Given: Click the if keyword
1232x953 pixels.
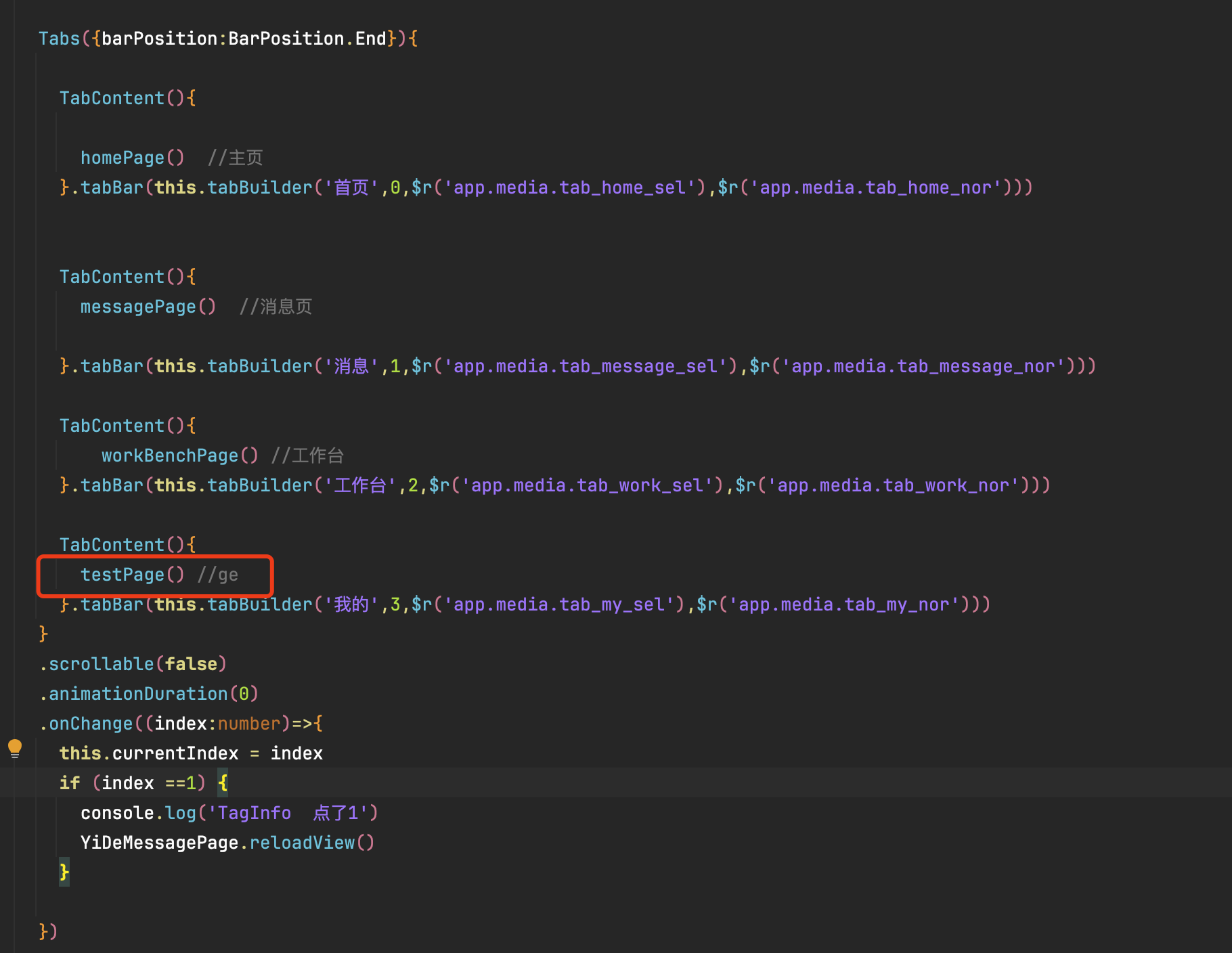Looking at the screenshot, I should [70, 783].
